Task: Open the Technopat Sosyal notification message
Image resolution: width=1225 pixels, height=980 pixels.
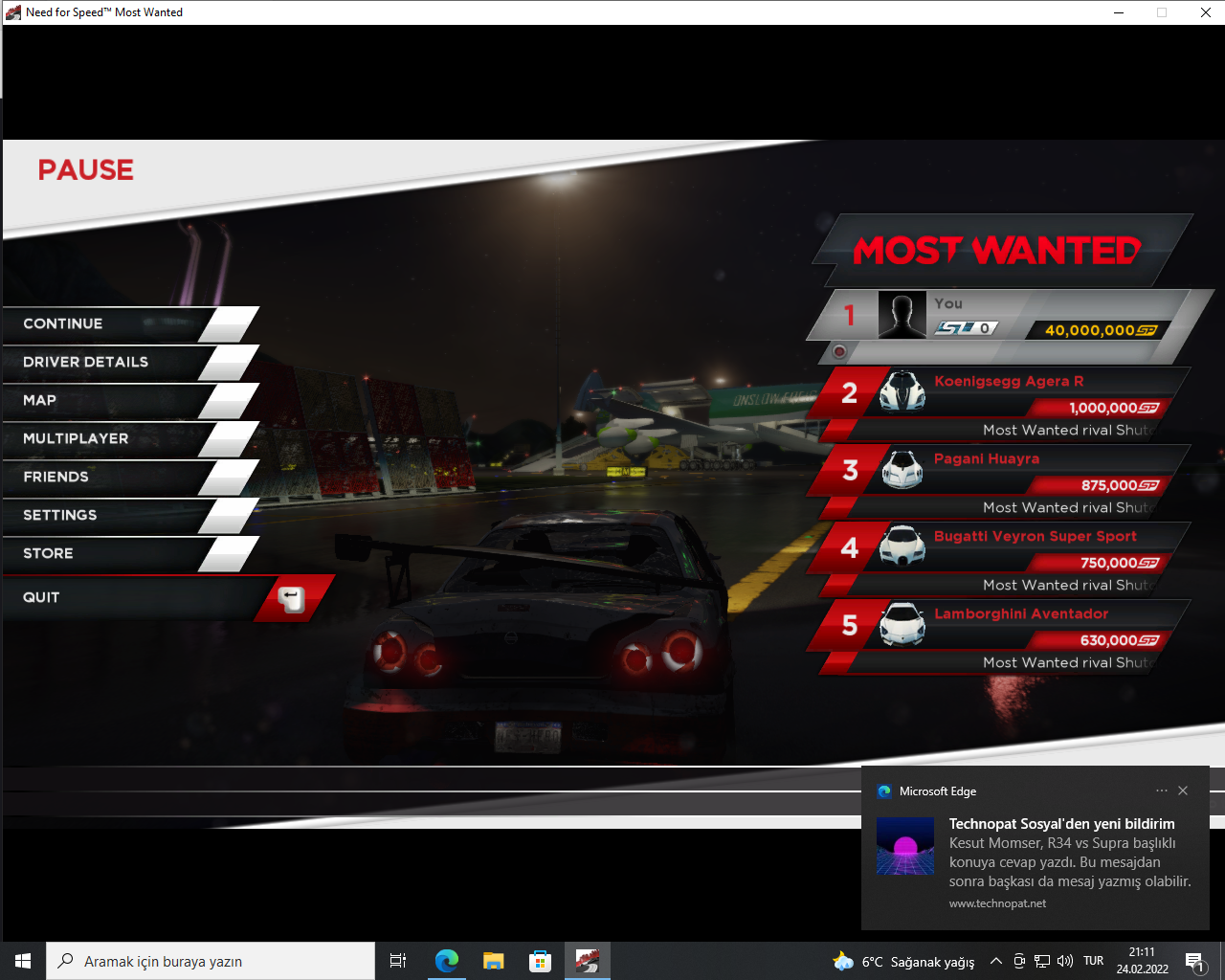Action: click(x=1070, y=853)
